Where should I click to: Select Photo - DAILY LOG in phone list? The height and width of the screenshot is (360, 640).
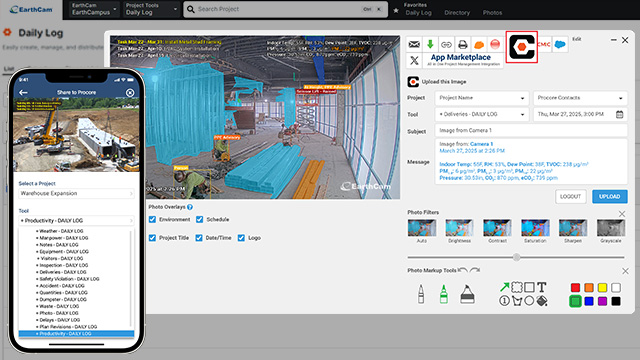[x=59, y=313]
